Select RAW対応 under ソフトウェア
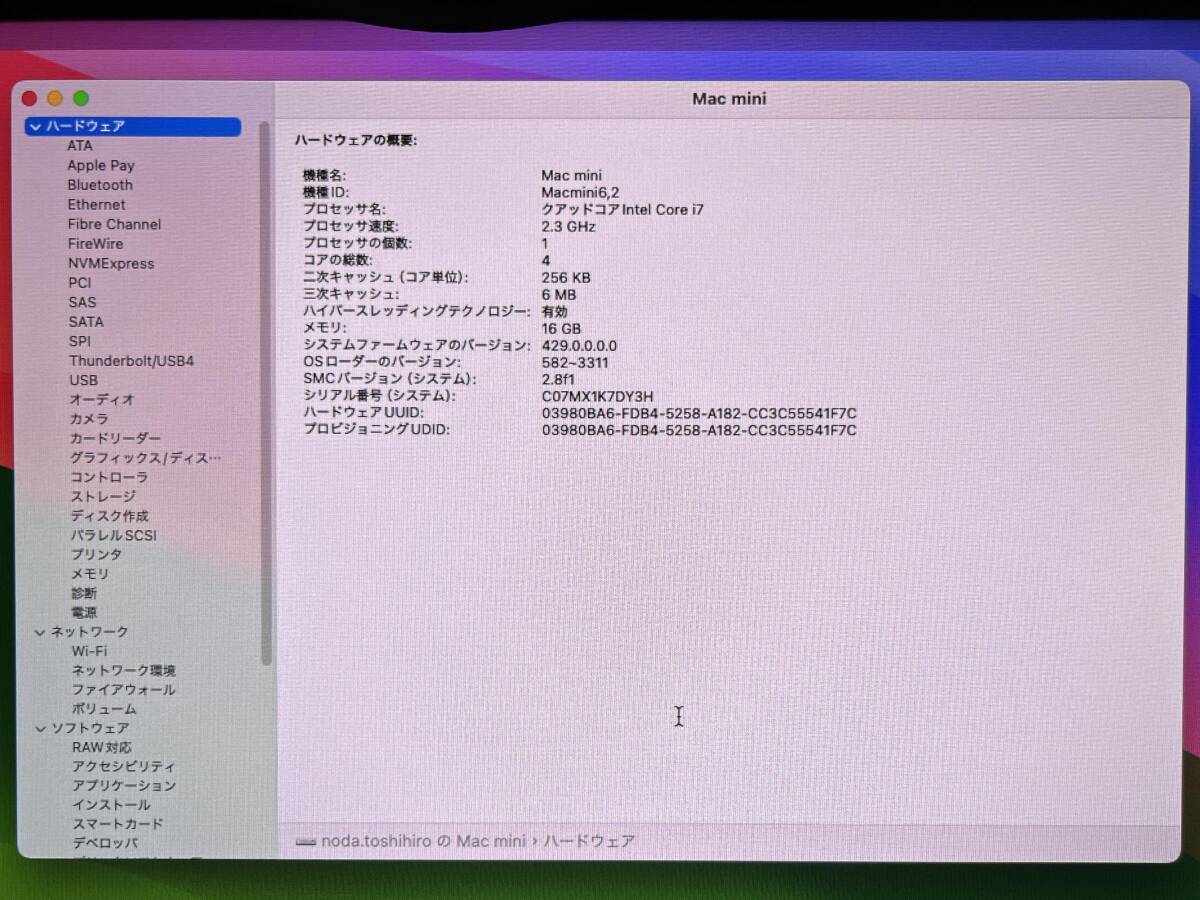 coord(102,747)
